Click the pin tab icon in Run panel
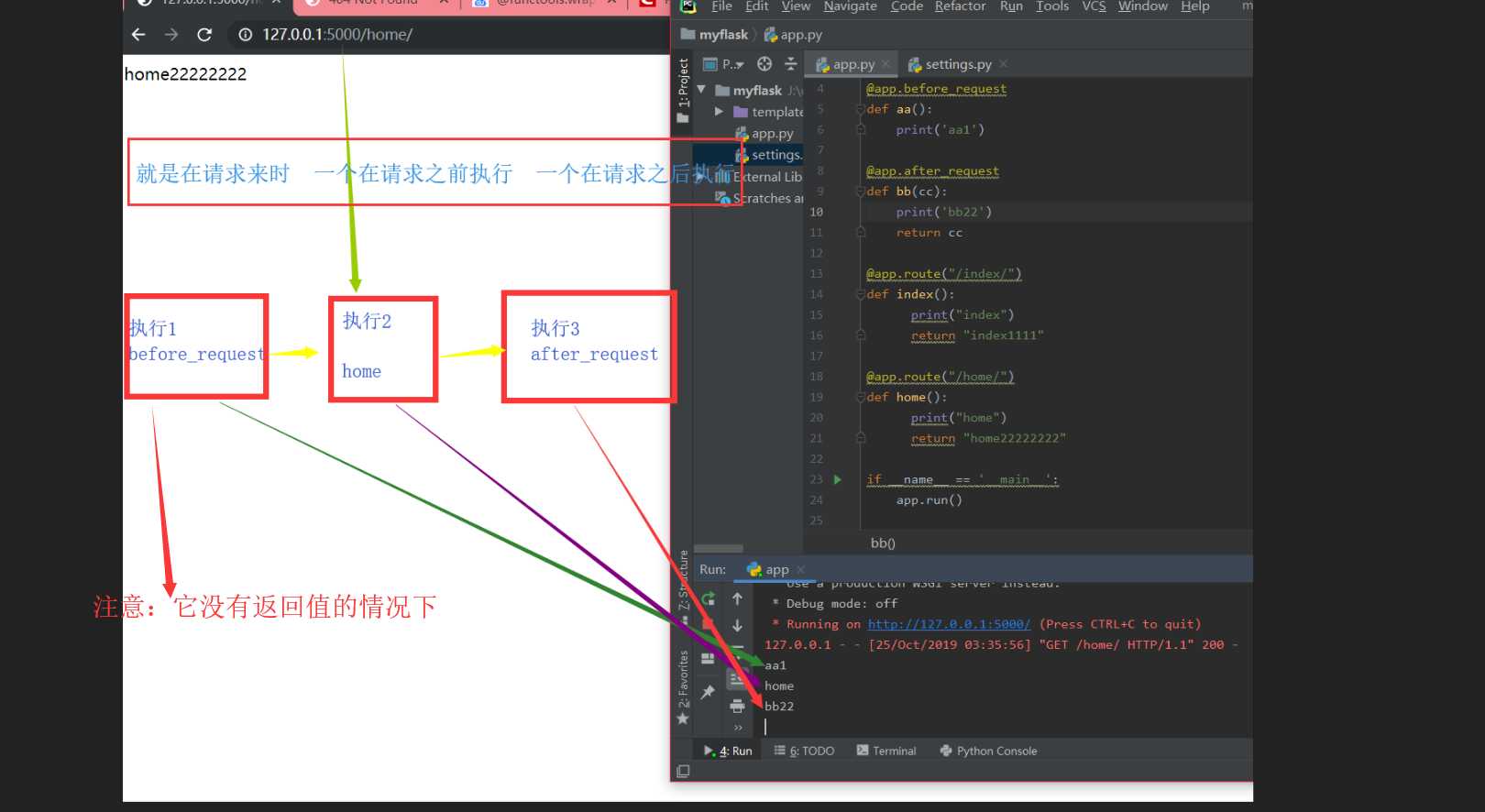 708,692
